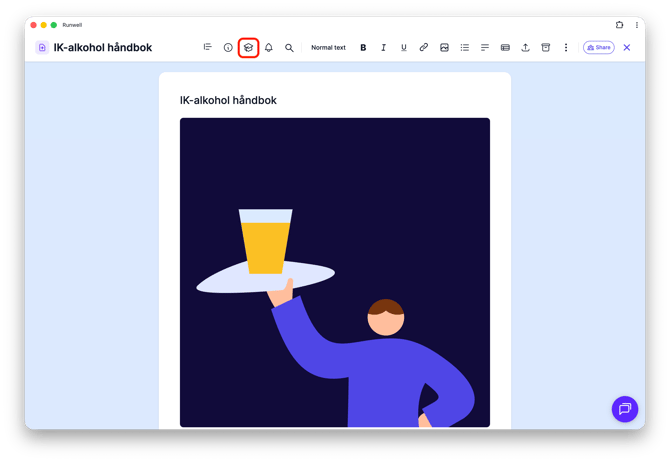This screenshot has height=462, width=670.
Task: Expand the three-dot more options menu
Action: (566, 47)
